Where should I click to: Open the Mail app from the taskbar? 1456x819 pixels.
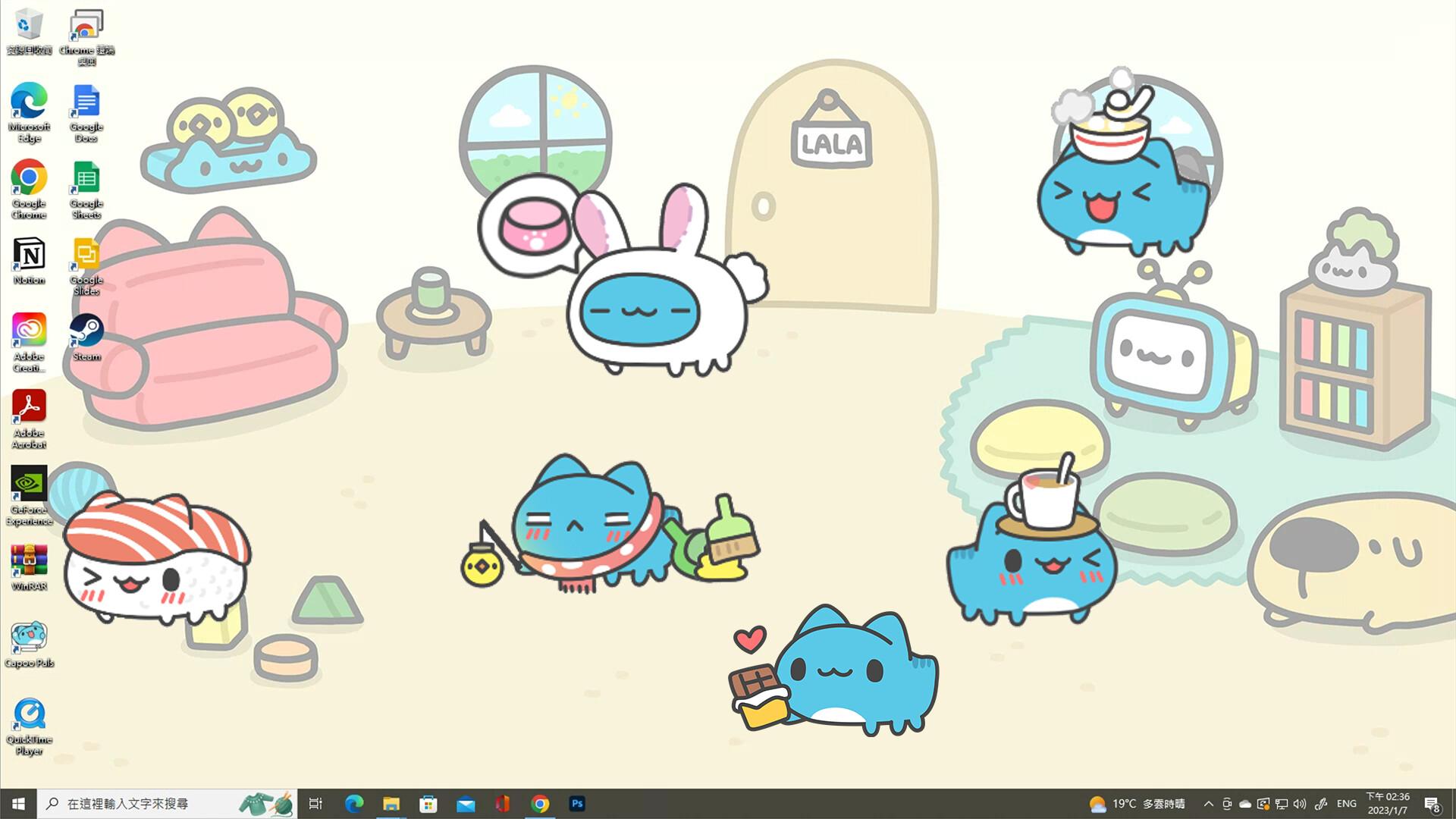[466, 803]
